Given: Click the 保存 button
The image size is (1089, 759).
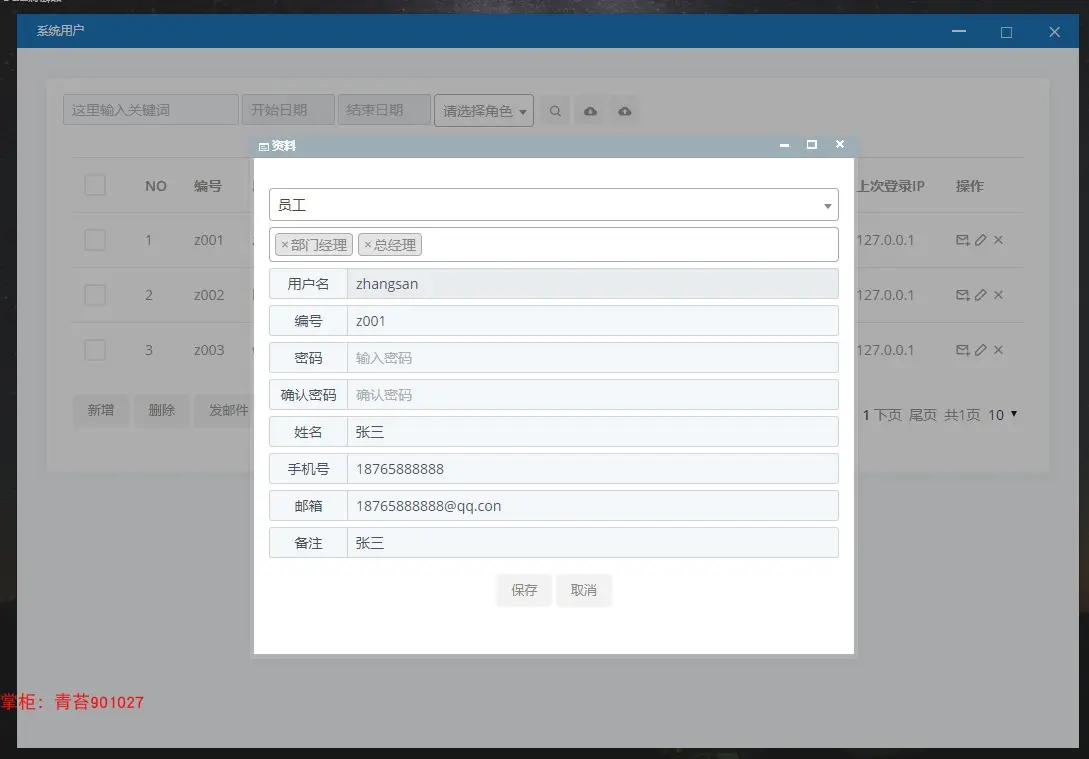Looking at the screenshot, I should 524,590.
